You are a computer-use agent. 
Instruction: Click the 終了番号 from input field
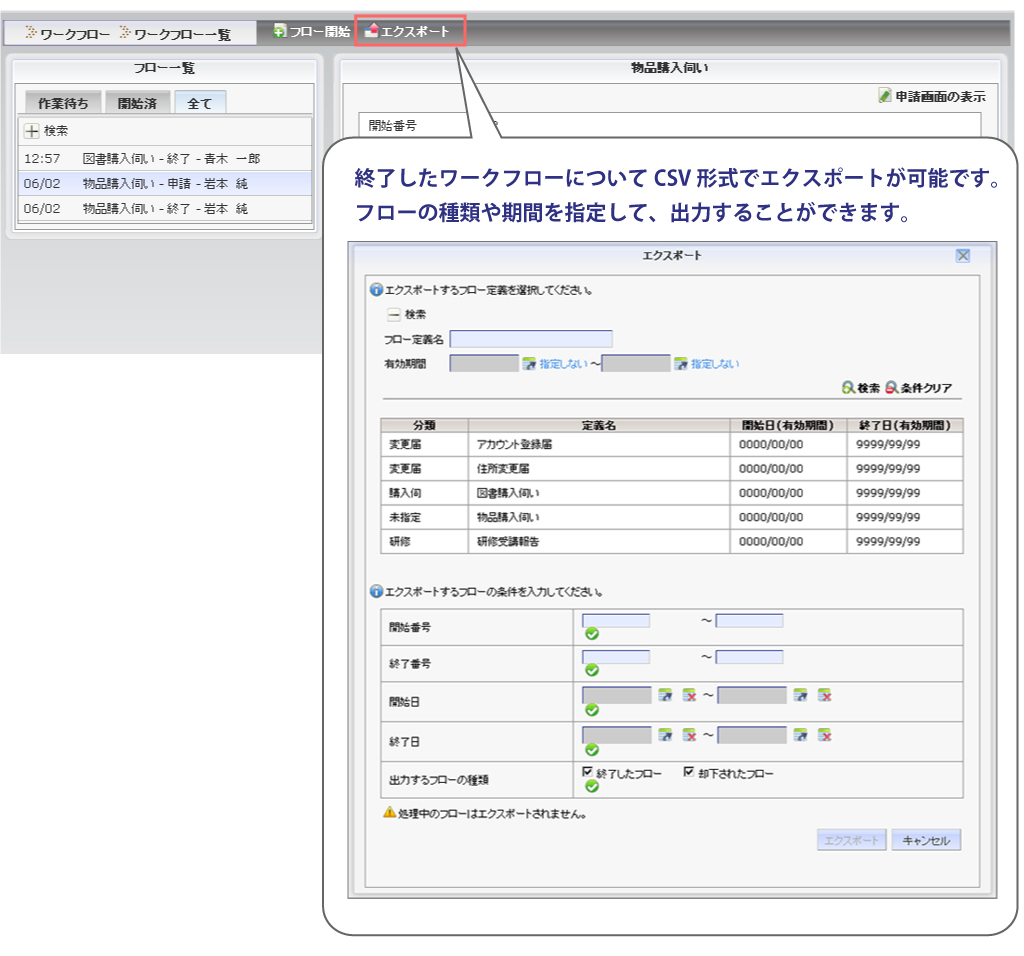coord(616,657)
